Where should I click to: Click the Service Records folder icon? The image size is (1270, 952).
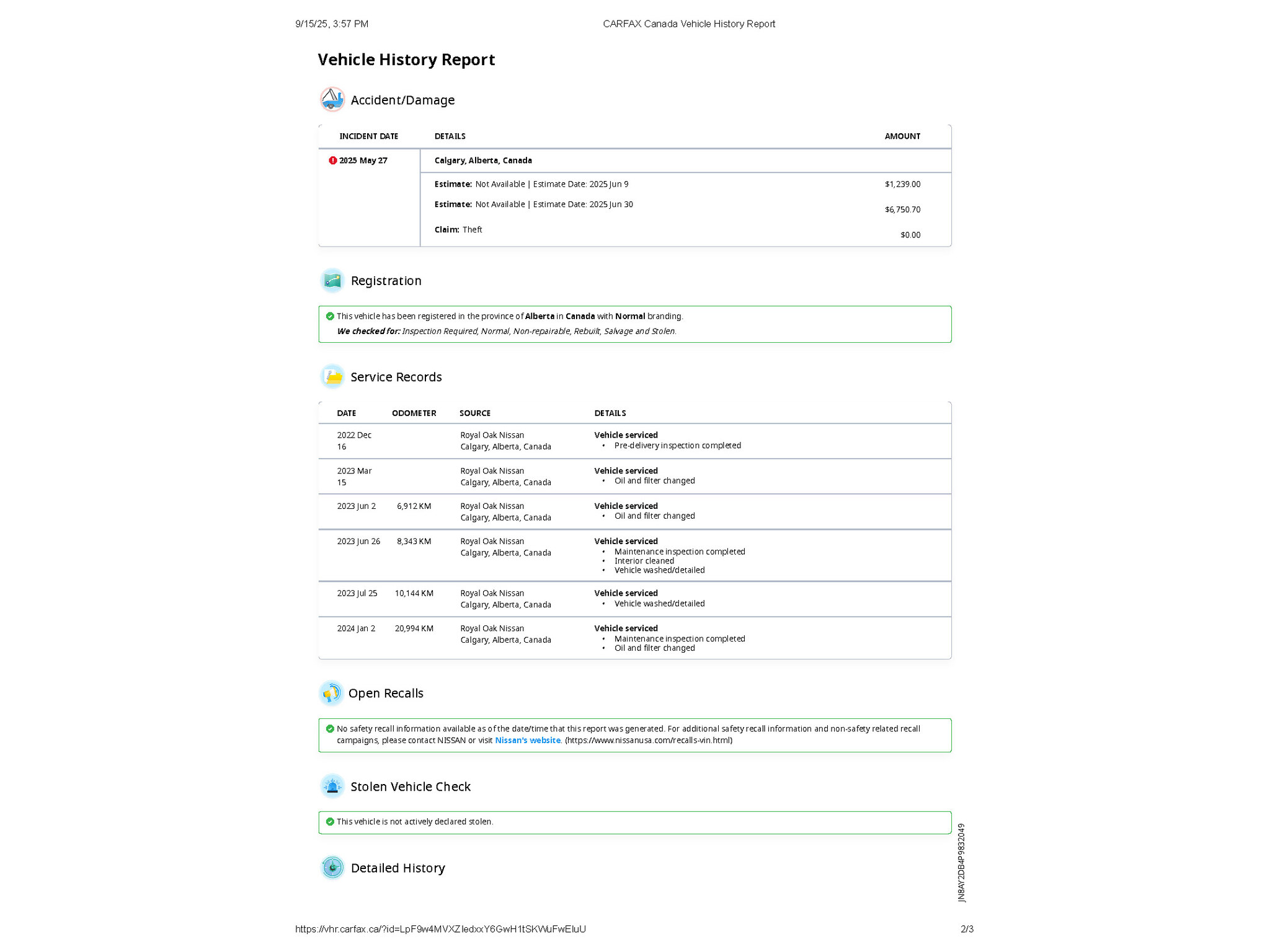tap(332, 377)
